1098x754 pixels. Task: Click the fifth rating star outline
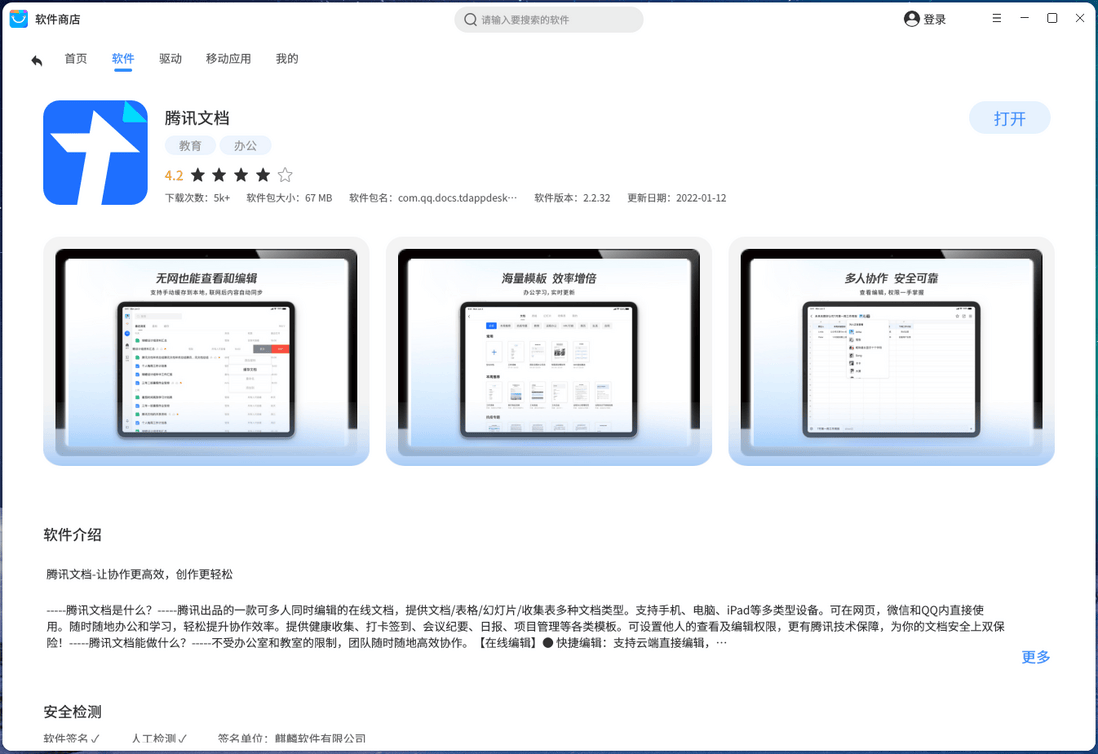pyautogui.click(x=284, y=174)
